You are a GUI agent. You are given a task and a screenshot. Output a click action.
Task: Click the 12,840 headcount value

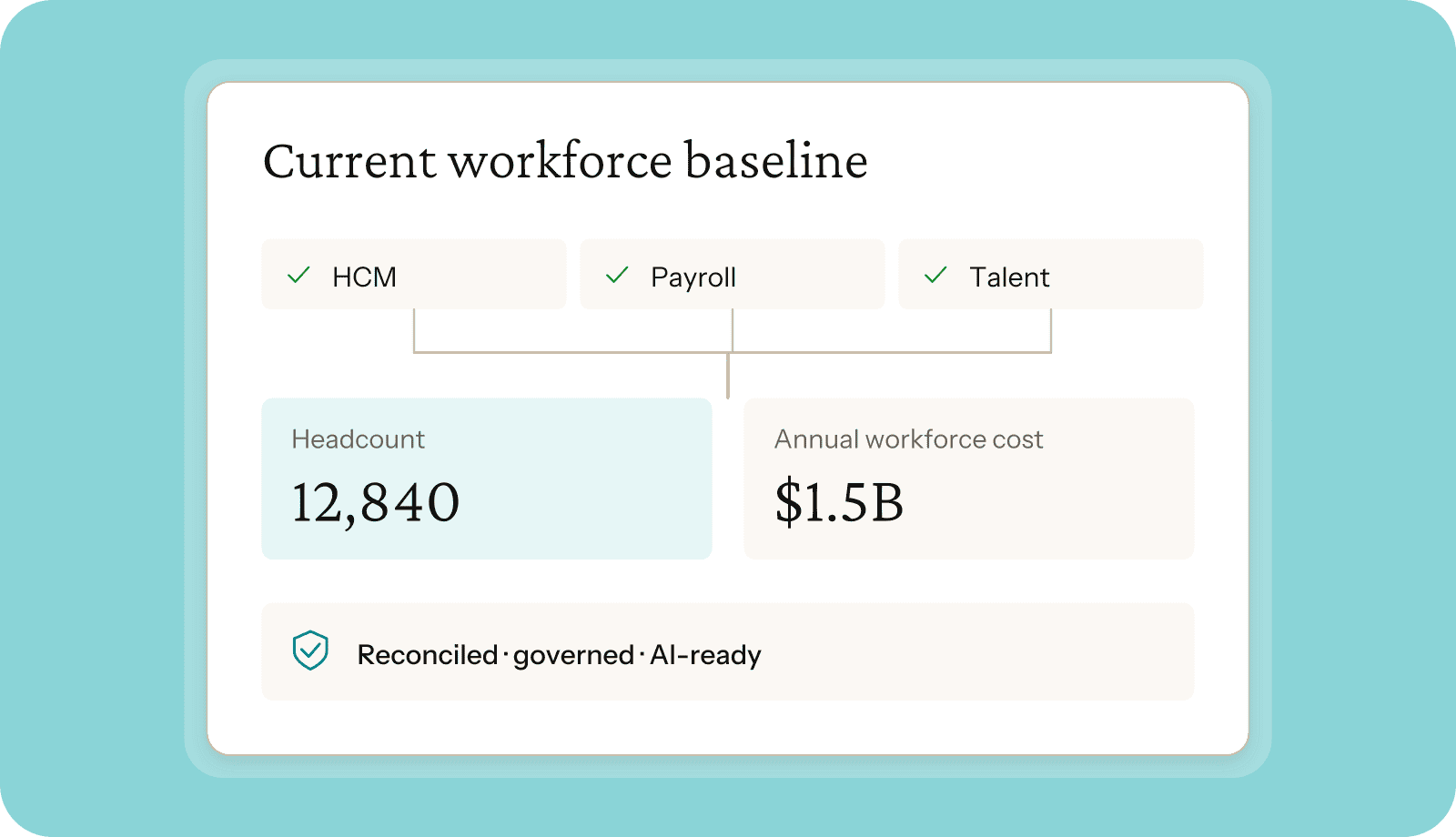click(376, 503)
